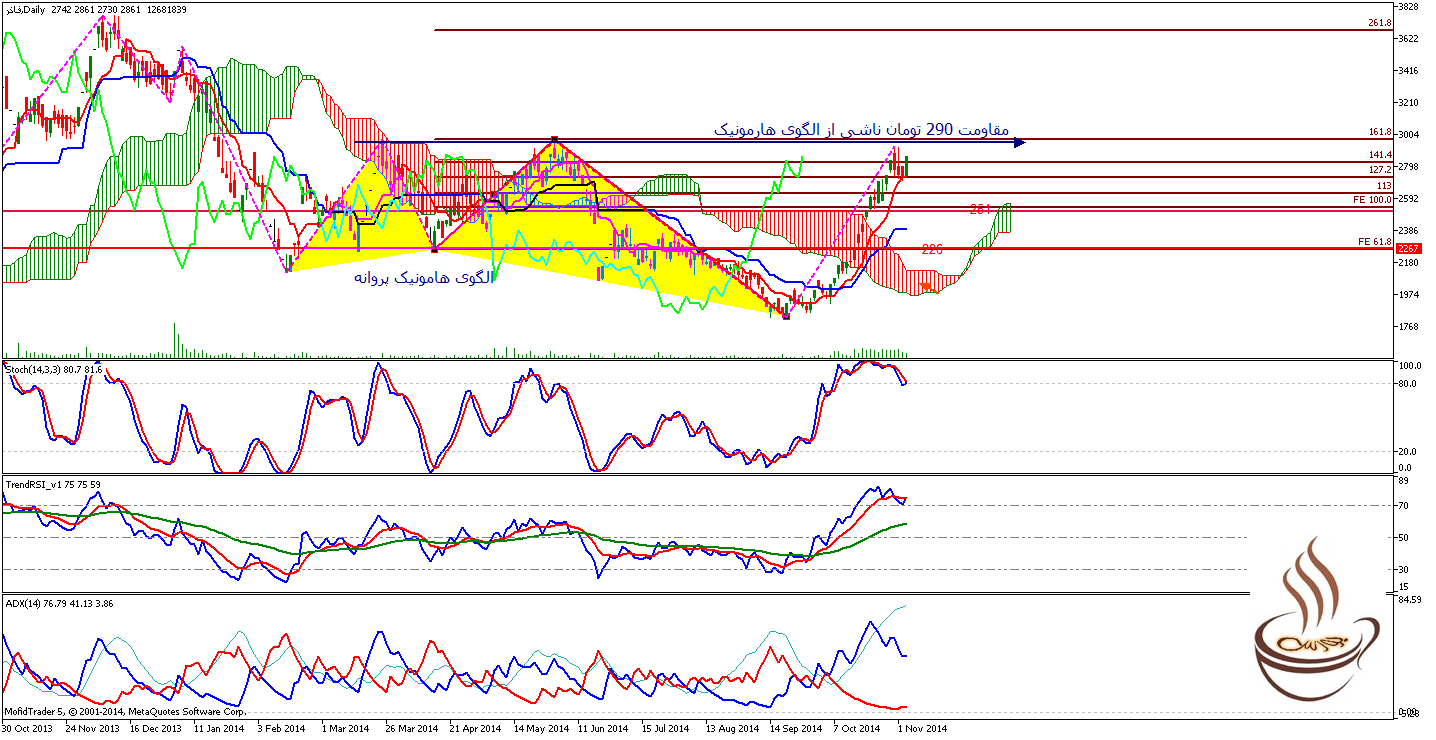Click the TrendRSI_v1 indicator label
The width and height of the screenshot is (1436, 740).
(52, 484)
